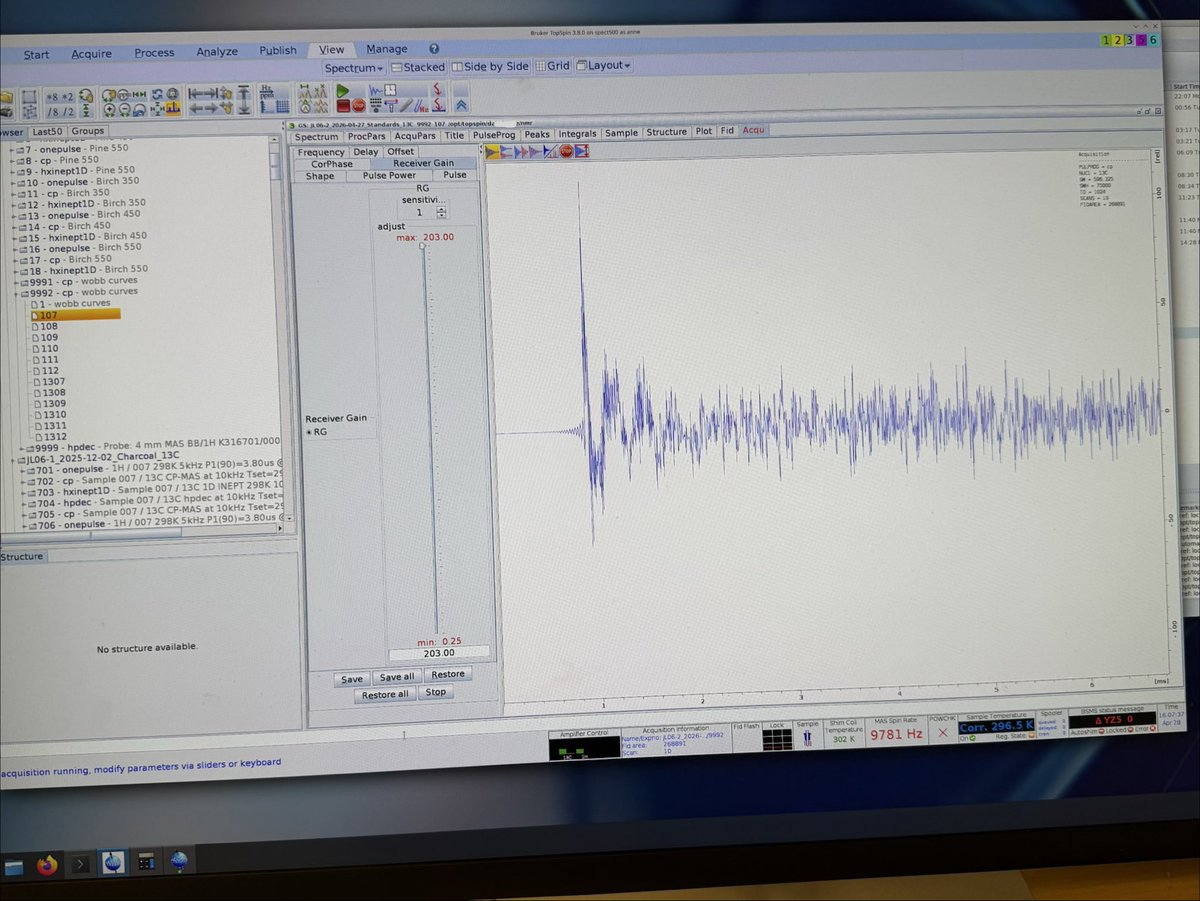Open the Process menu
Image resolution: width=1200 pixels, height=901 pixels.
[x=154, y=52]
